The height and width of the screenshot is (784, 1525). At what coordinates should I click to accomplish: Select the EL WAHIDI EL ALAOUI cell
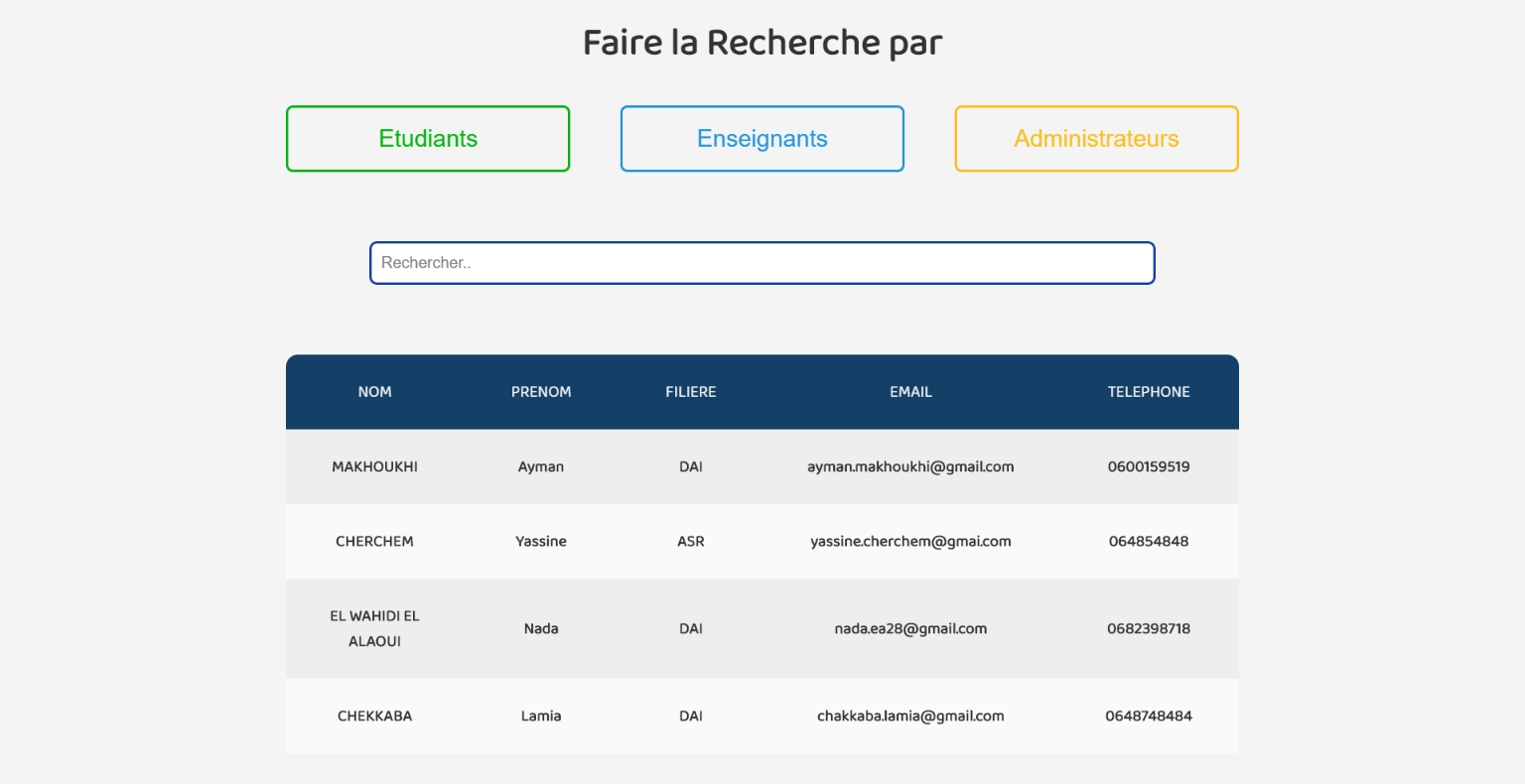[x=374, y=628]
